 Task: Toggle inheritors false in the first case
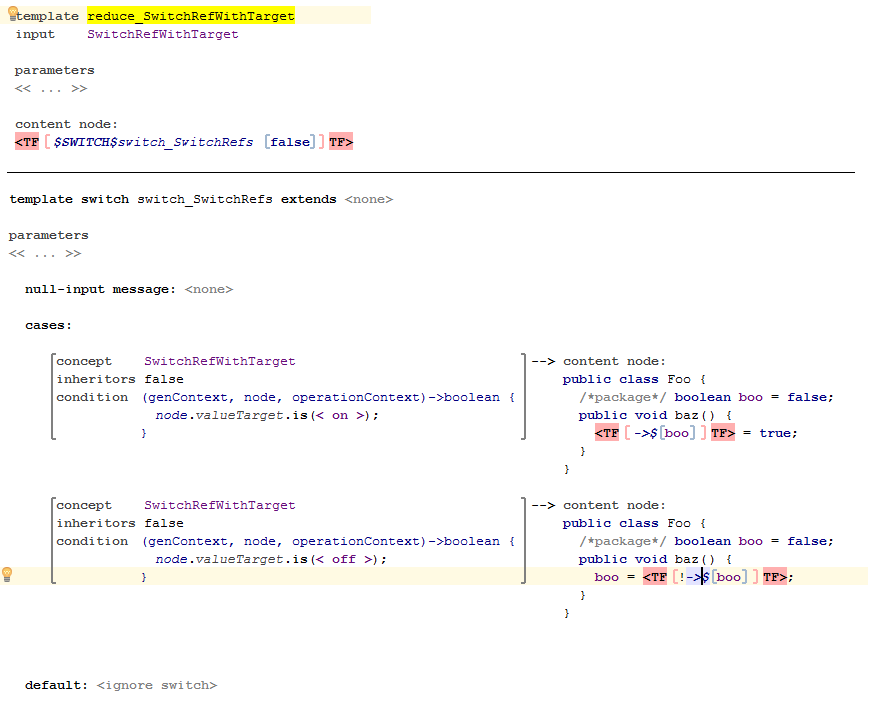[x=163, y=379]
